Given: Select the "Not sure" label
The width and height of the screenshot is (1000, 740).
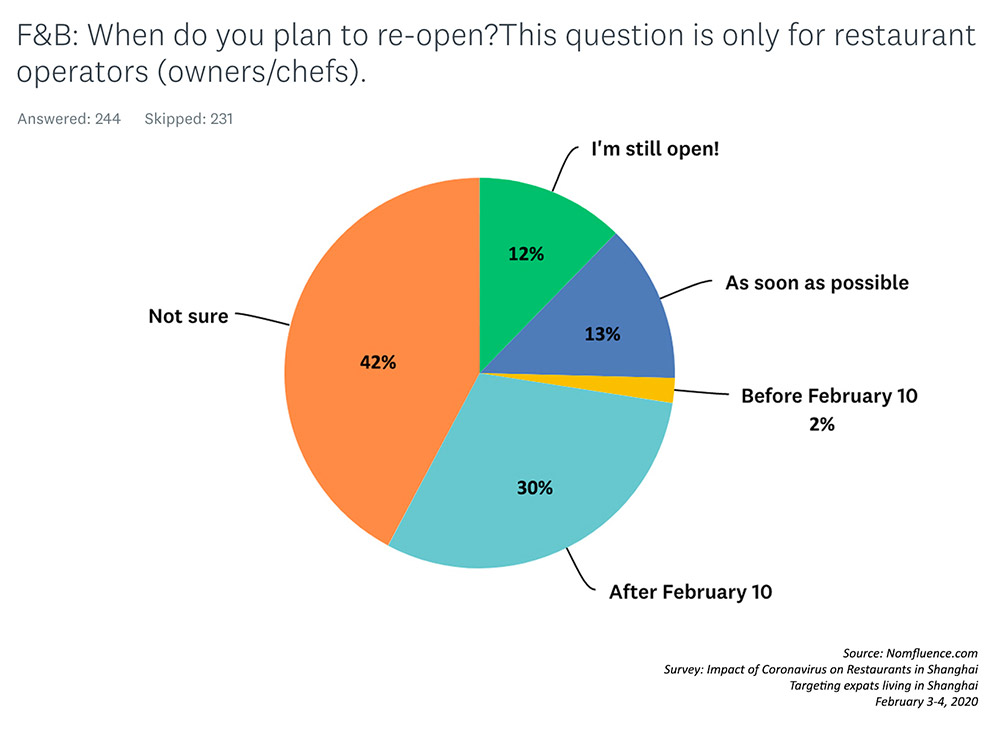Looking at the screenshot, I should 188,316.
